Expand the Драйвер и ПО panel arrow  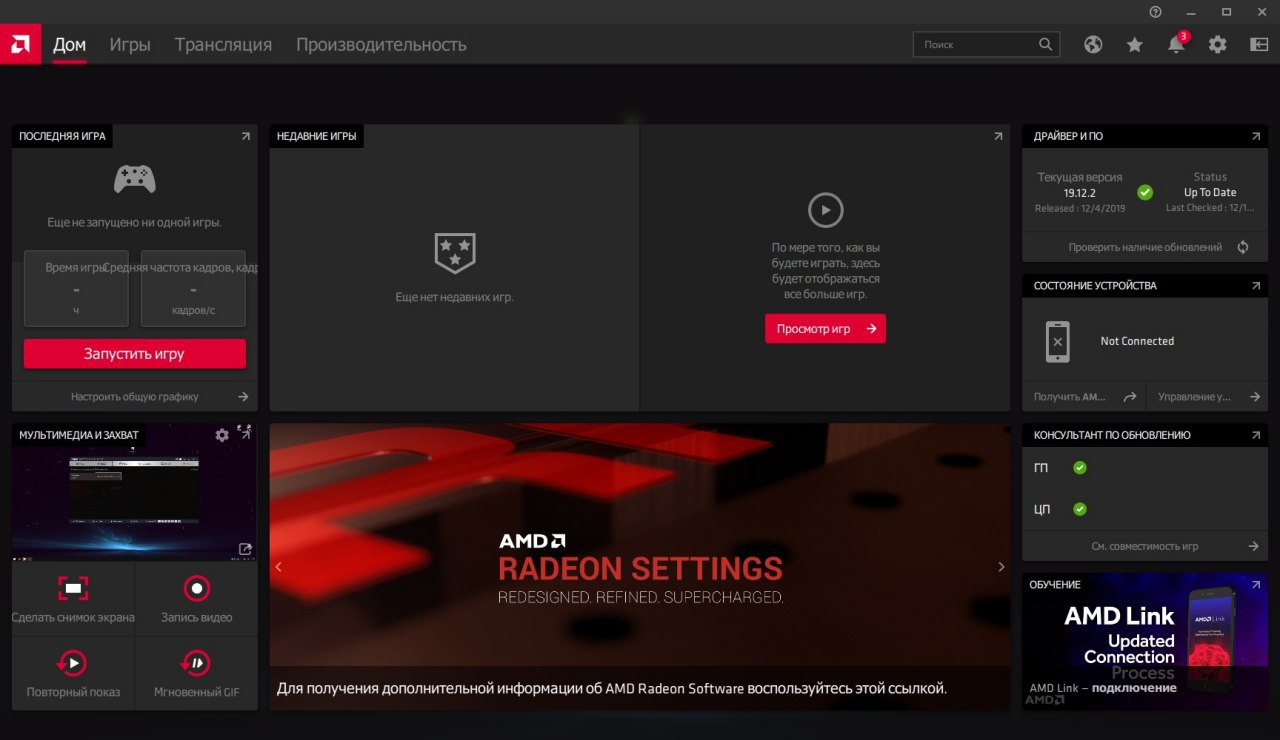pos(1256,136)
